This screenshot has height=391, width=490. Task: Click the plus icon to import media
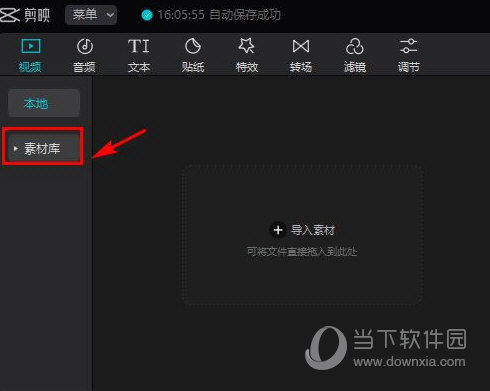[x=278, y=230]
